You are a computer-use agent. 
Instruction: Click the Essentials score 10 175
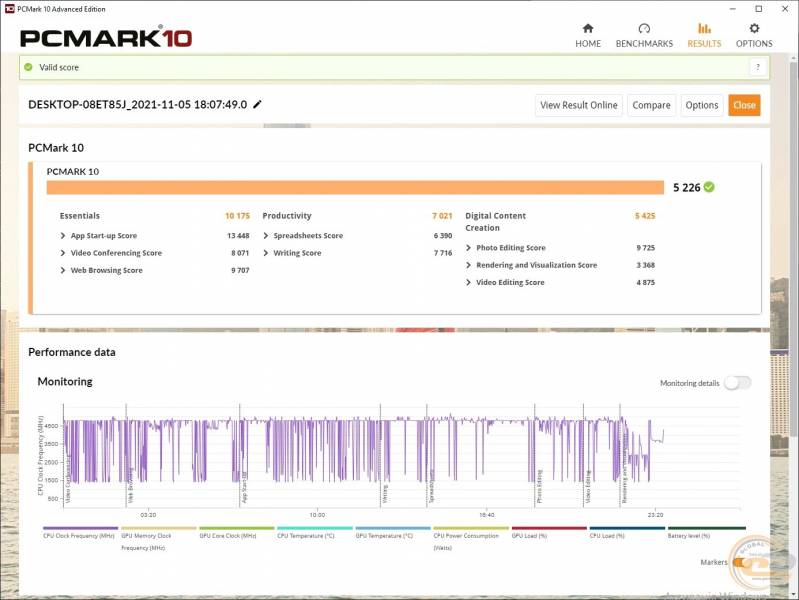coord(237,216)
